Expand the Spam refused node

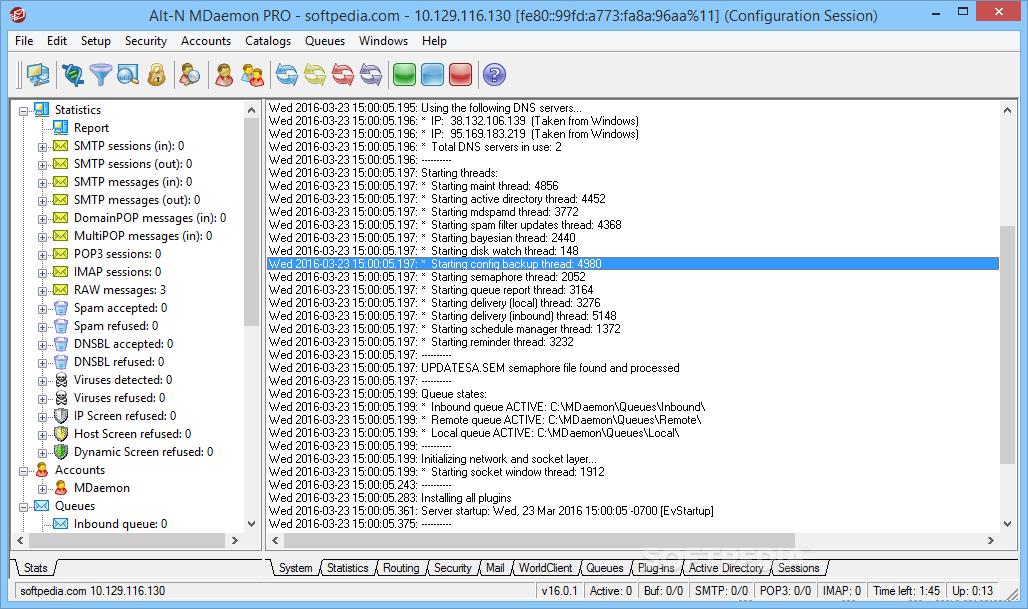[43, 327]
